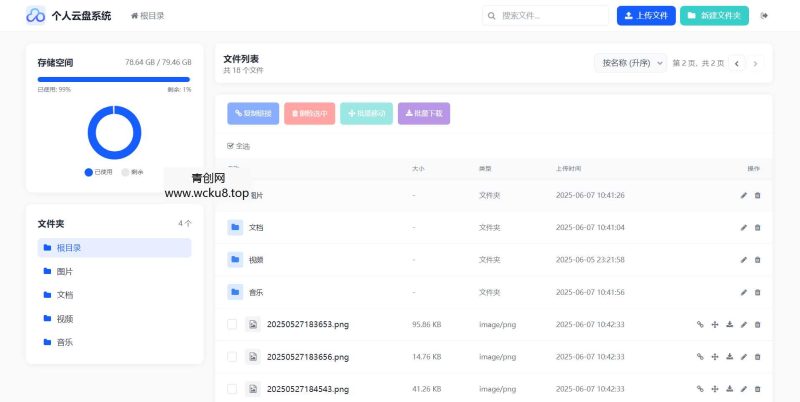800x402 pixels.
Task: Go to previous page of file list
Action: point(737,64)
